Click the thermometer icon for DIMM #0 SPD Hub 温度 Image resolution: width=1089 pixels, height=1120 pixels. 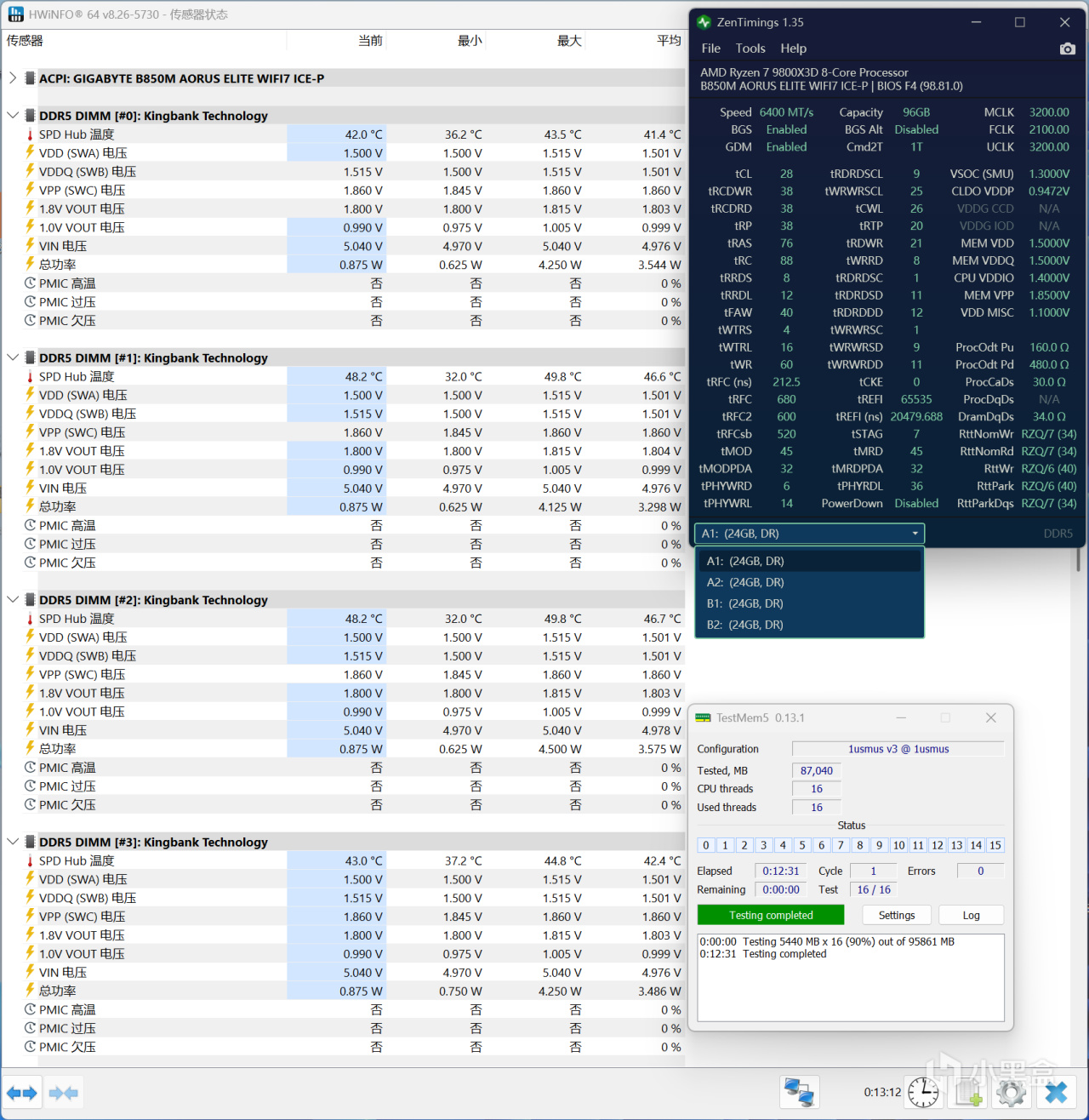pyautogui.click(x=30, y=134)
